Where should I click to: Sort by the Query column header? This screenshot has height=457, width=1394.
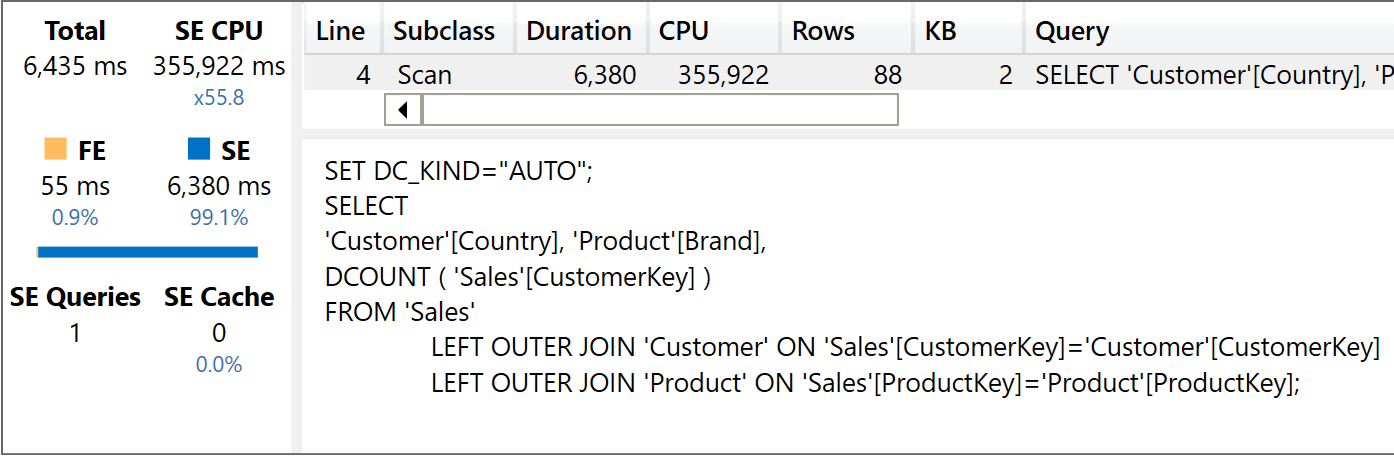tap(1208, 31)
